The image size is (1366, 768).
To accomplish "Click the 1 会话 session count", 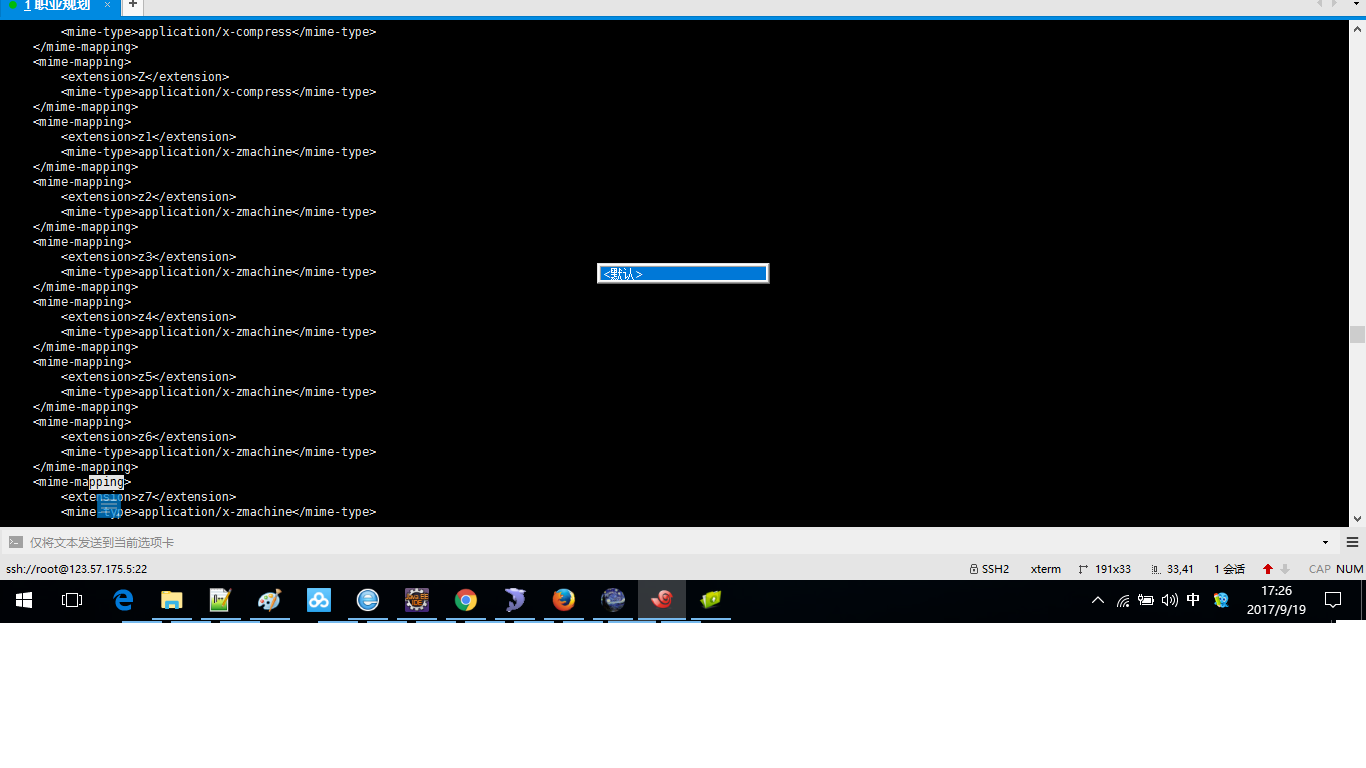I will click(x=1229, y=569).
